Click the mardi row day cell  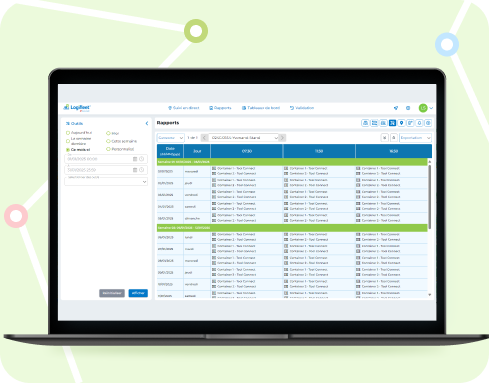tap(197, 249)
